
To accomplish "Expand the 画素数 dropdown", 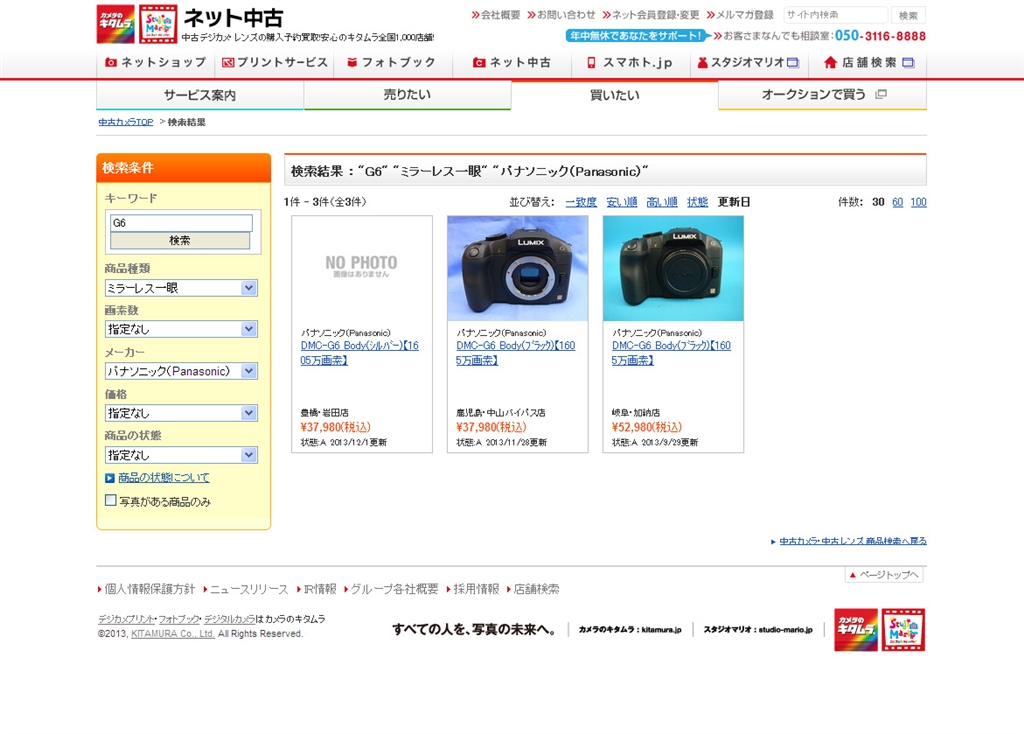I will point(181,329).
